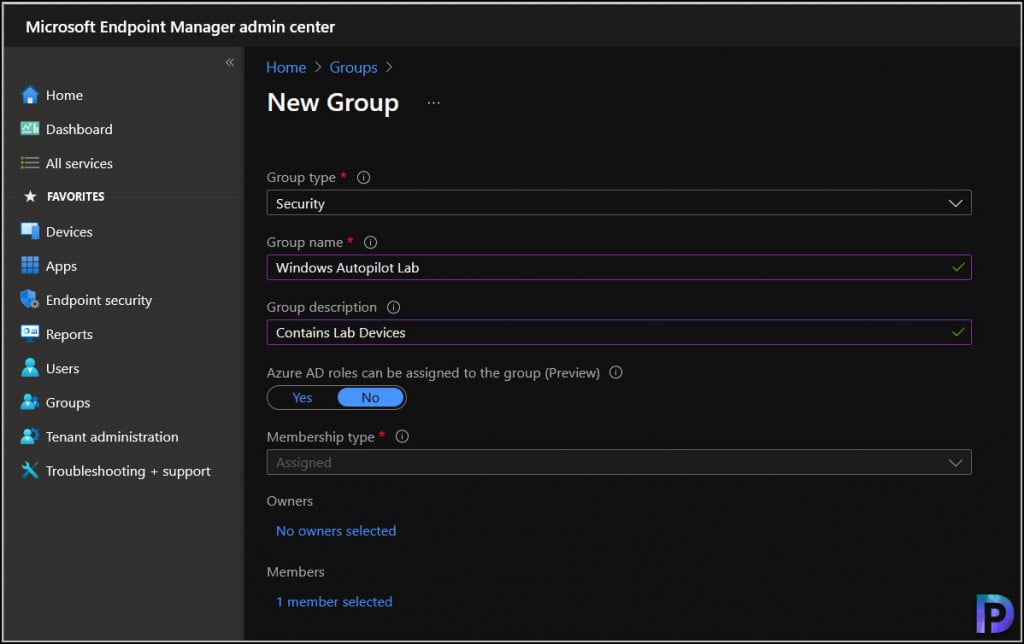Click the FAVORITES heading text
Viewport: 1024px width, 644px height.
76,197
